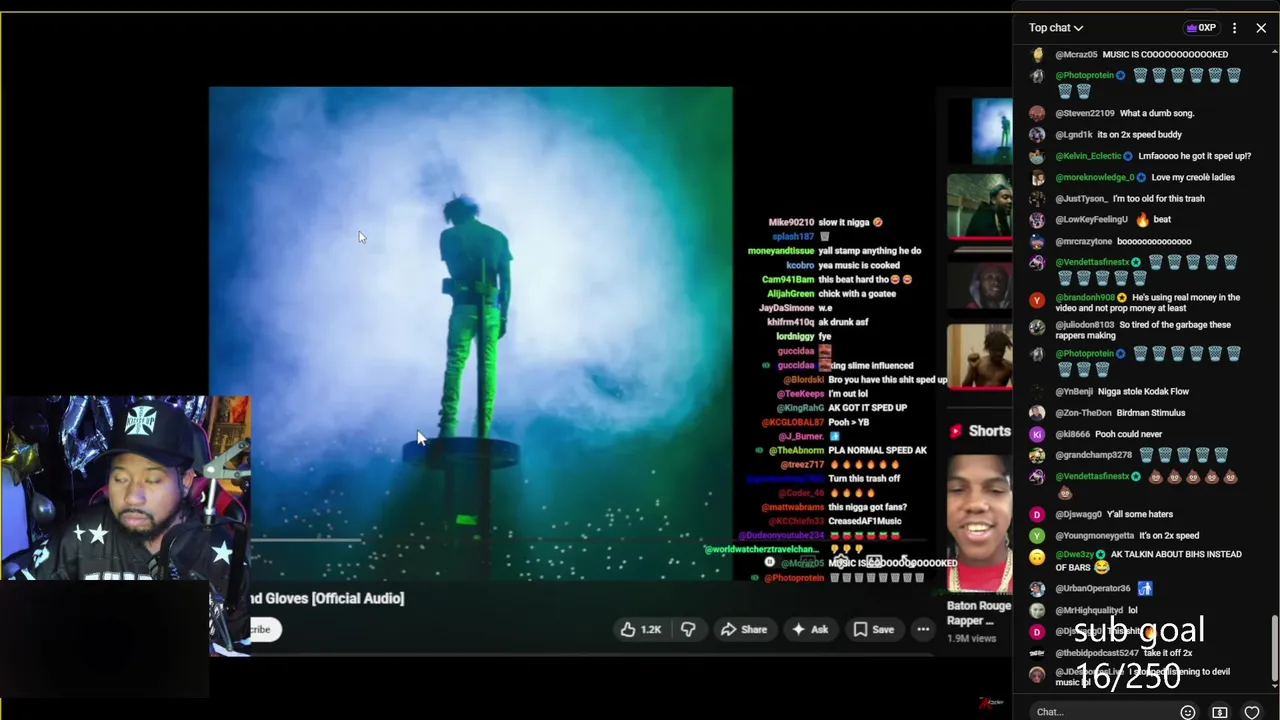Click @JustTyson_'s 'I'm too old for this trash' message
Viewport: 1280px width, 720px height.
coord(1159,198)
